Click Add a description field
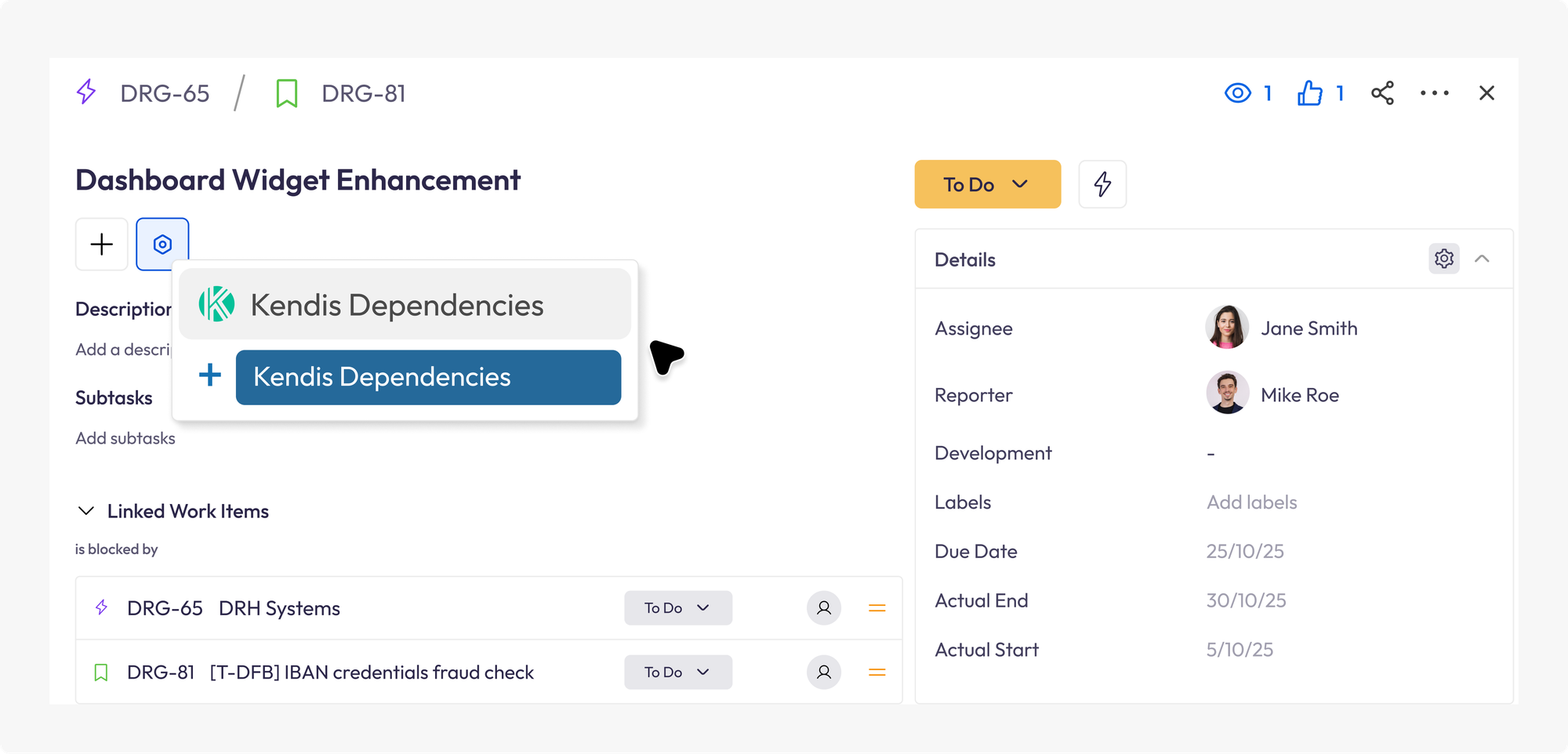1568x754 pixels. tap(125, 350)
